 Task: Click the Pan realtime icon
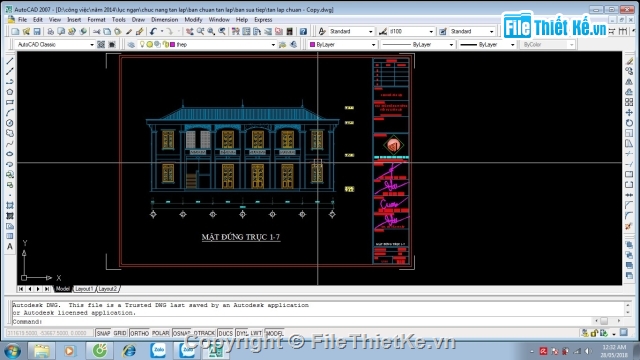pos(189,31)
